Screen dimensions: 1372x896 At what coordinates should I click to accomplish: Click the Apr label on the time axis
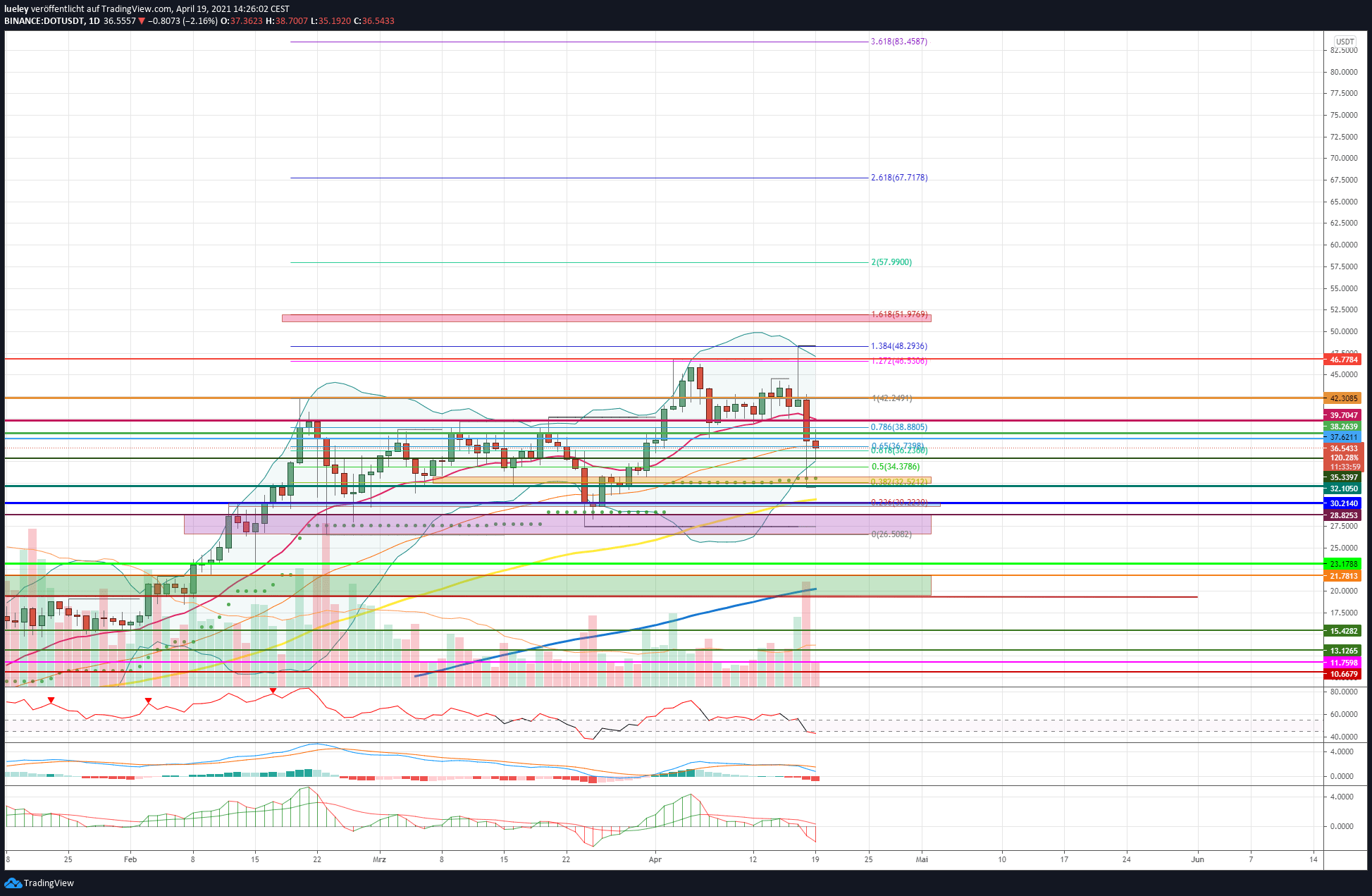(655, 859)
